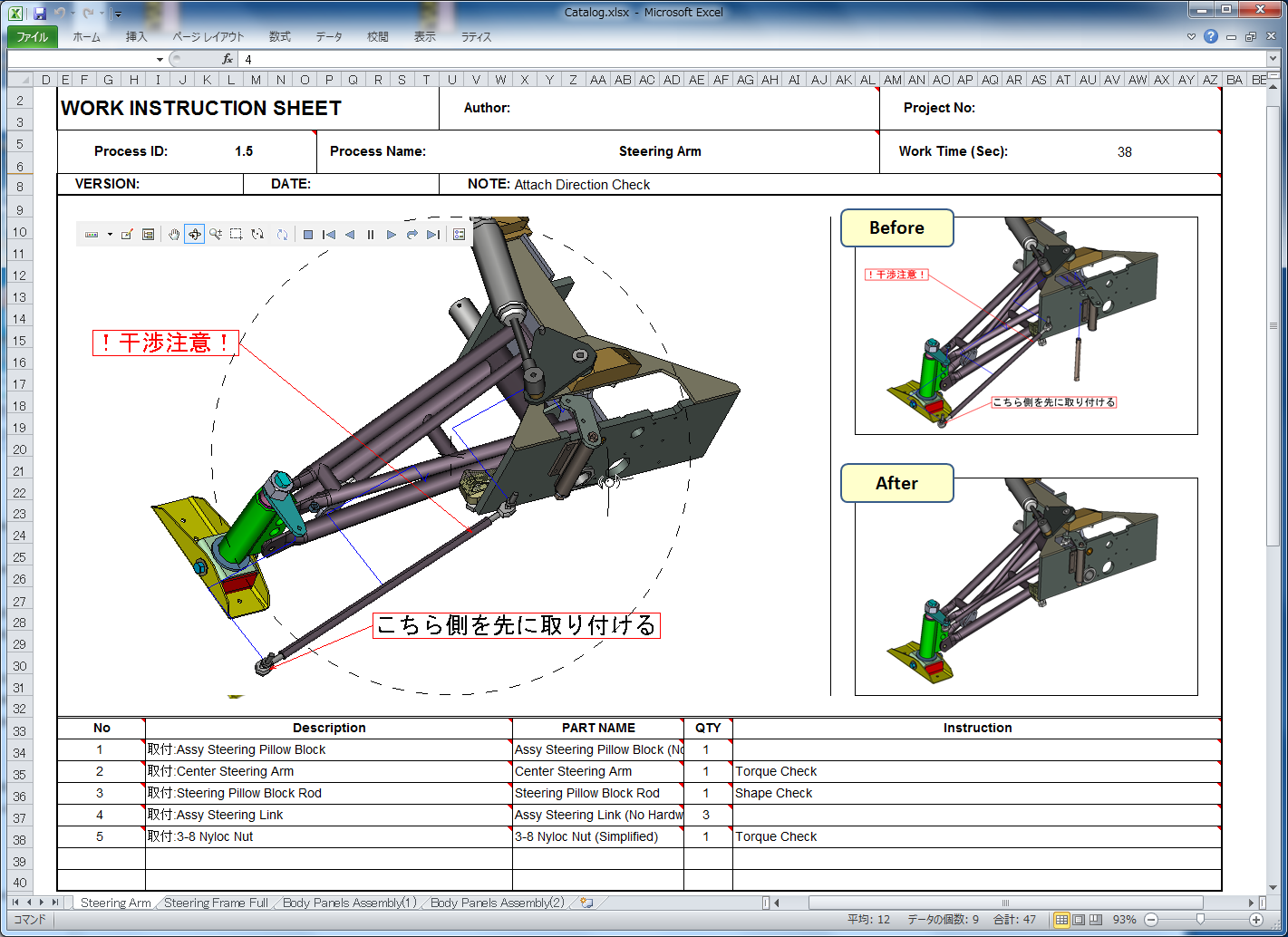Click the insert new worksheet icon
The width and height of the screenshot is (1288, 937).
click(586, 903)
